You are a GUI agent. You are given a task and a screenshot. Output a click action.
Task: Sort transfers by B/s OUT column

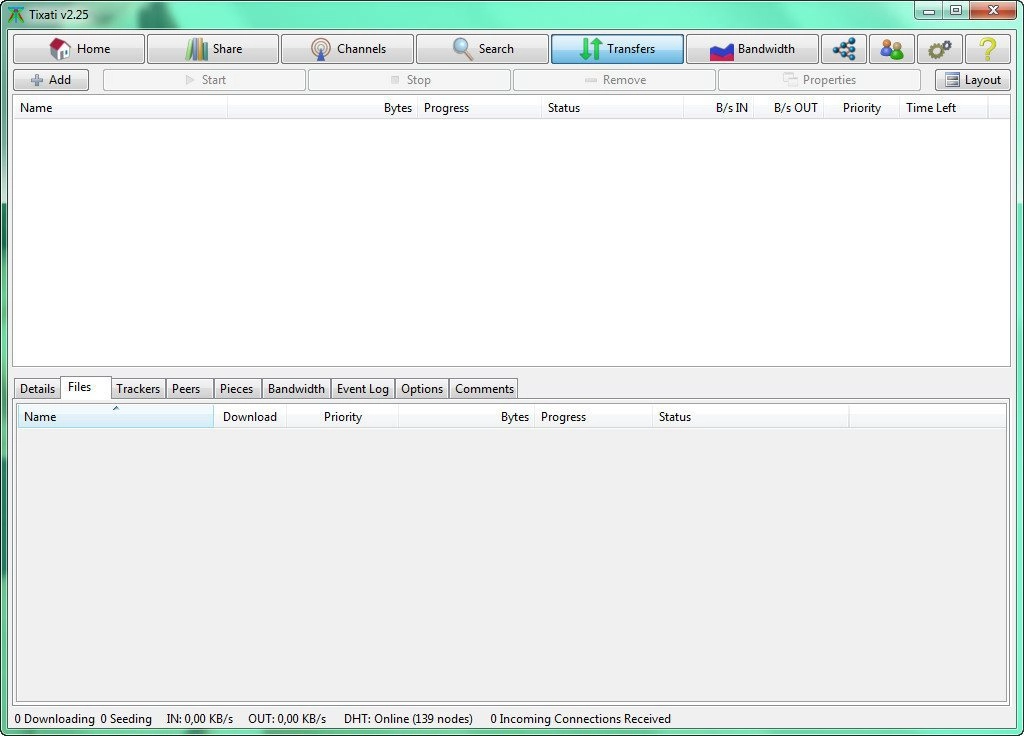(x=788, y=108)
